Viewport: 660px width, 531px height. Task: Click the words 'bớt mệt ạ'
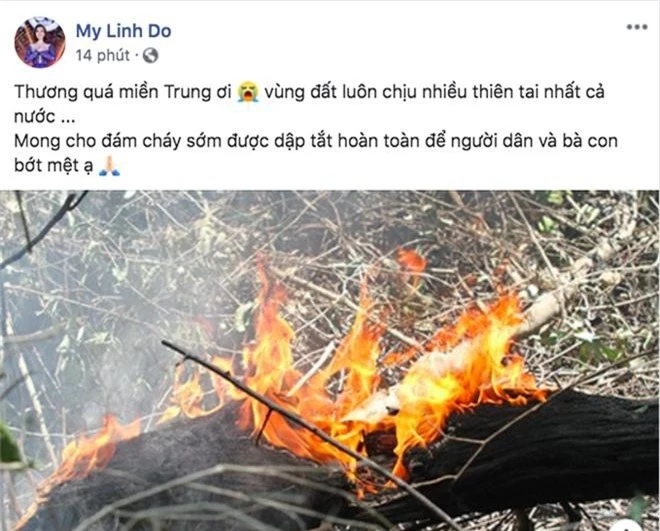click(53, 166)
